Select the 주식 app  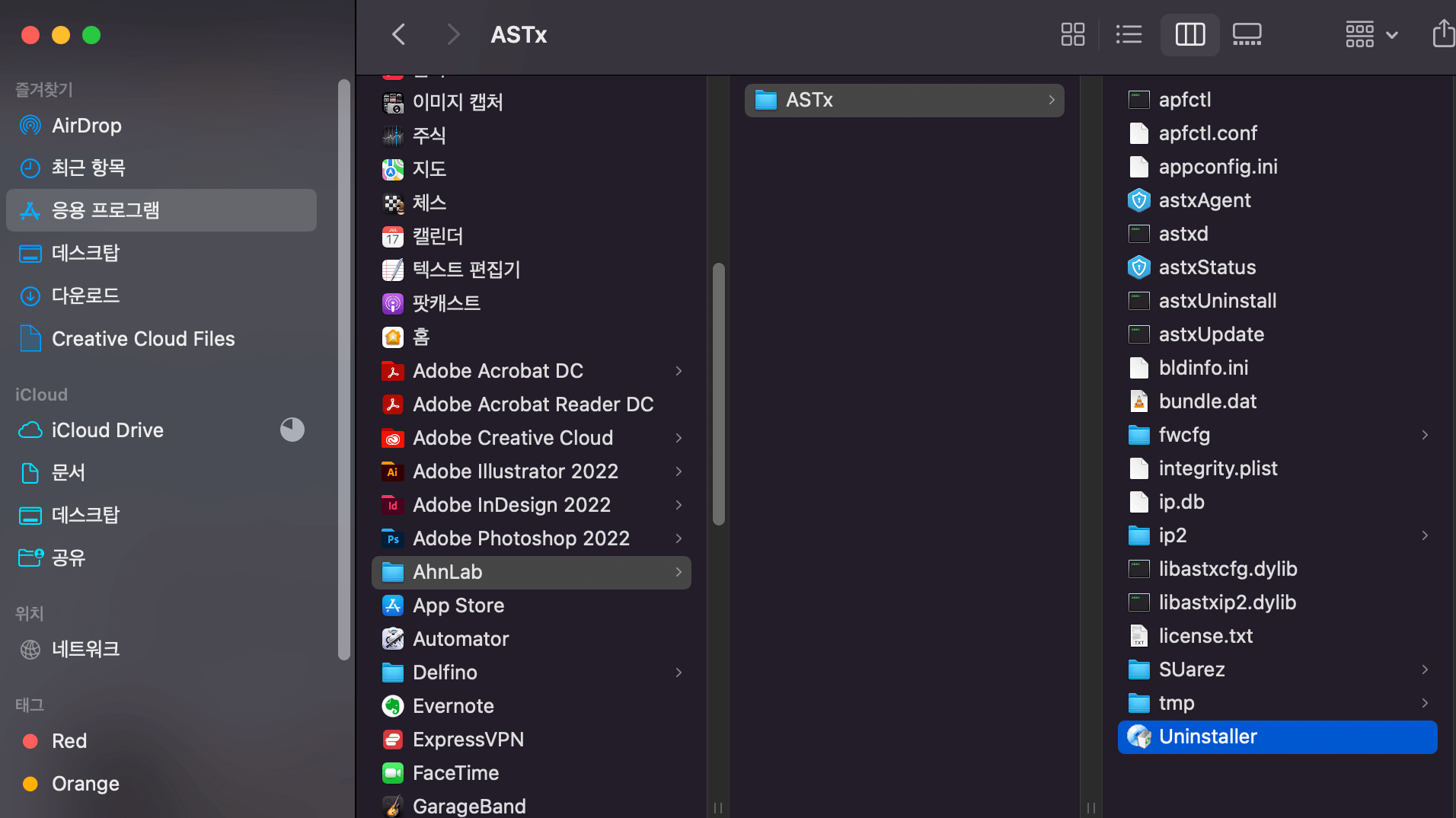532,136
